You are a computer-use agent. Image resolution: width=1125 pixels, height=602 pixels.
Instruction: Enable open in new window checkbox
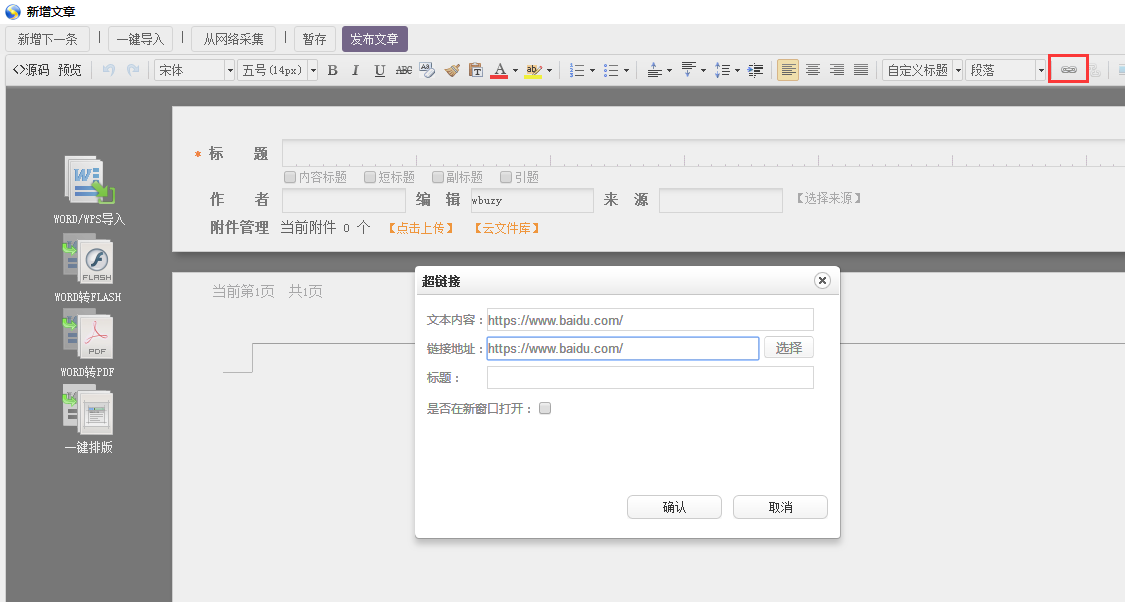tap(545, 408)
